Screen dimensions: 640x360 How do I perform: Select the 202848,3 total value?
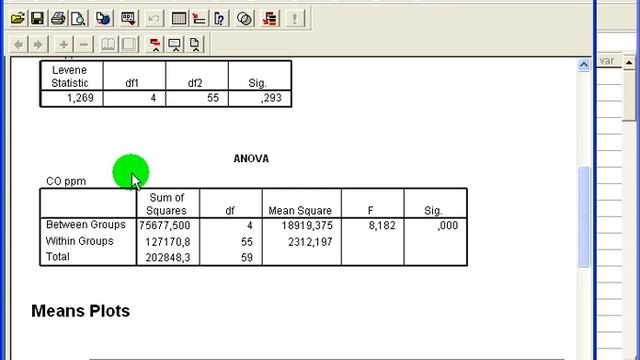point(168,258)
